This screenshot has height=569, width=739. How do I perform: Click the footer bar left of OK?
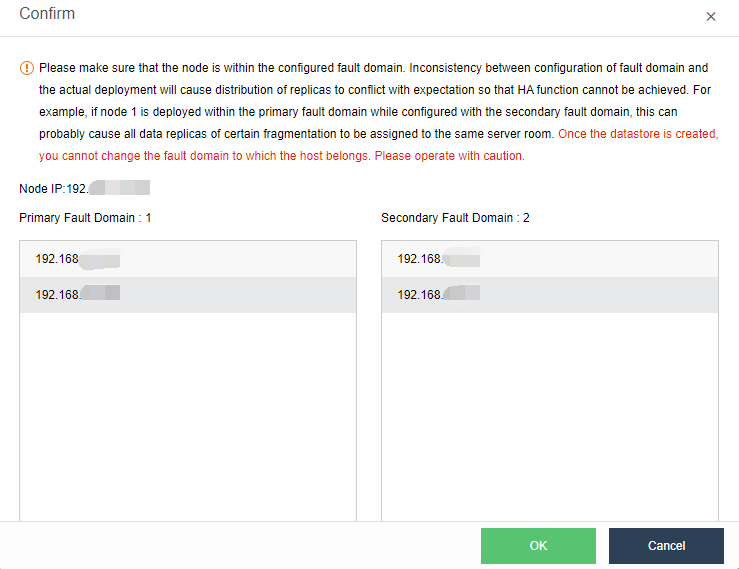coord(240,546)
